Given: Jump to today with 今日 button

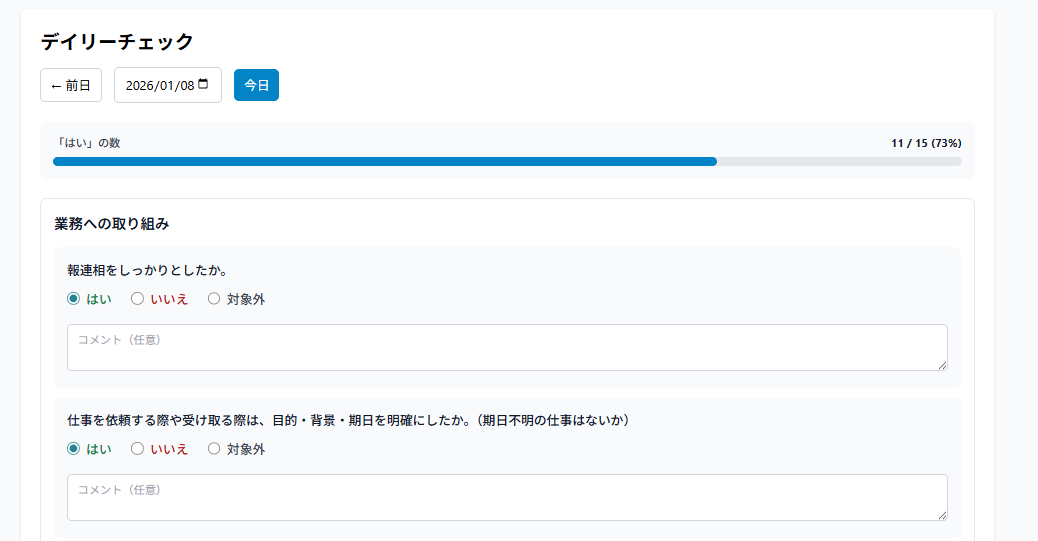Looking at the screenshot, I should 256,85.
